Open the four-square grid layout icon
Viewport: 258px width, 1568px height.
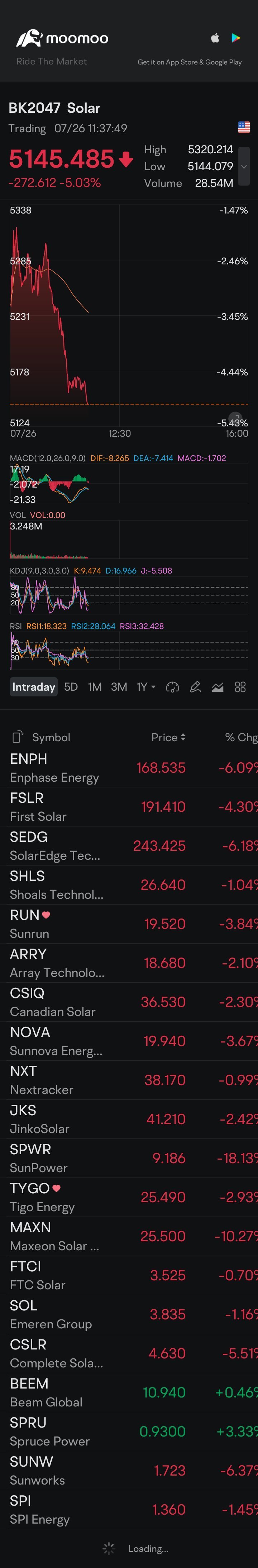(240, 687)
